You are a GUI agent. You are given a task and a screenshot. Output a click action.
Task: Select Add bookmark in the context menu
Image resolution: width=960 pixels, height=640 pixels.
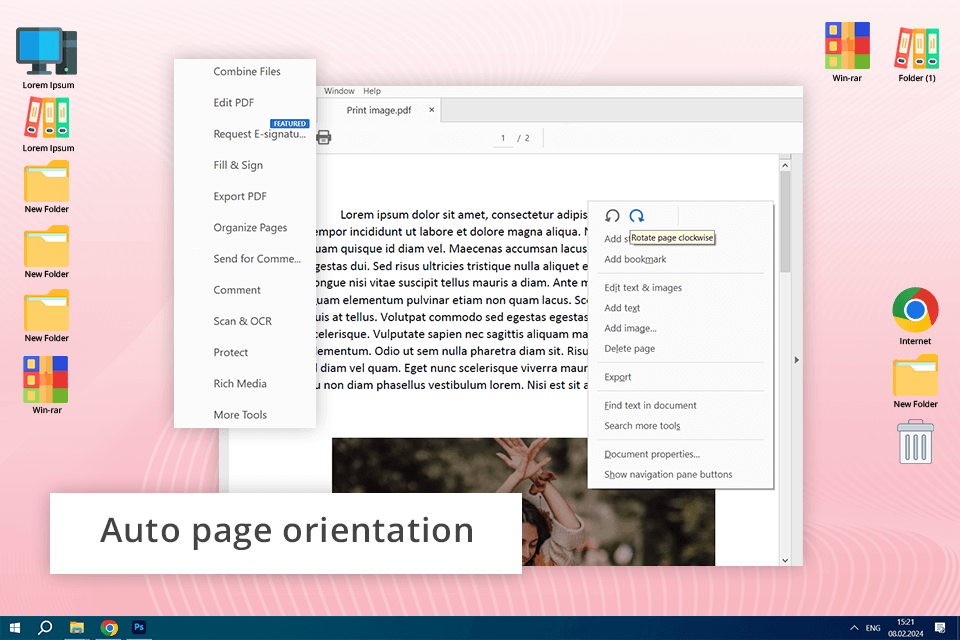pyautogui.click(x=635, y=260)
